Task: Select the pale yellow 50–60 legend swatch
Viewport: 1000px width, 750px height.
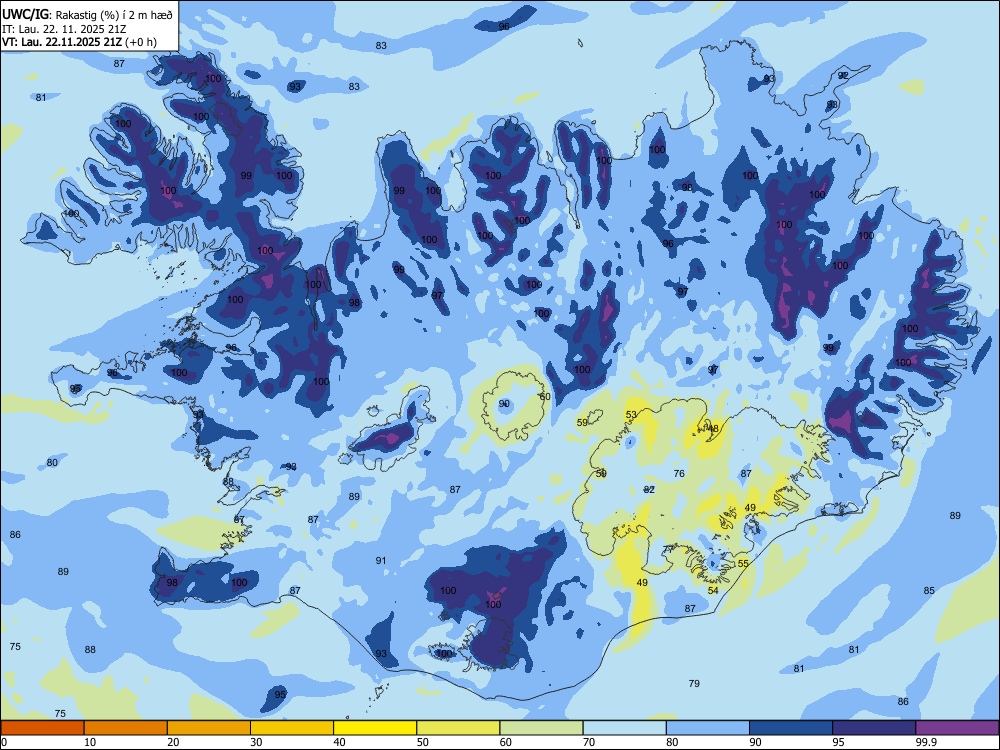Action: click(x=458, y=728)
